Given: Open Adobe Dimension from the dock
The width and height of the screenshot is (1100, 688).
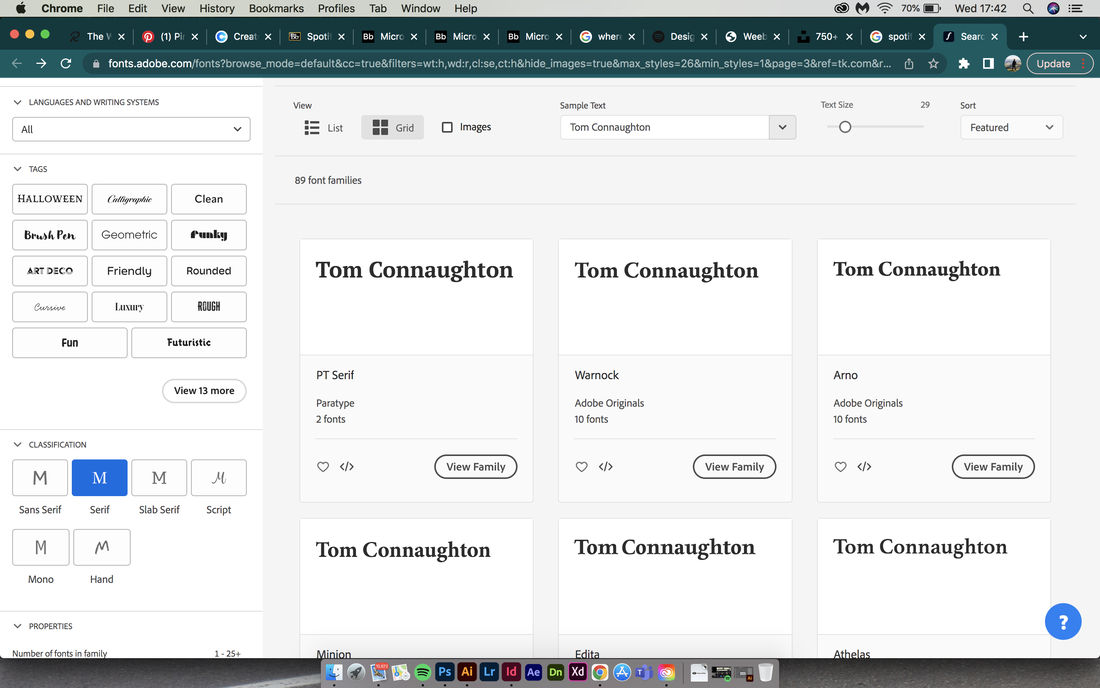Looking at the screenshot, I should point(556,672).
